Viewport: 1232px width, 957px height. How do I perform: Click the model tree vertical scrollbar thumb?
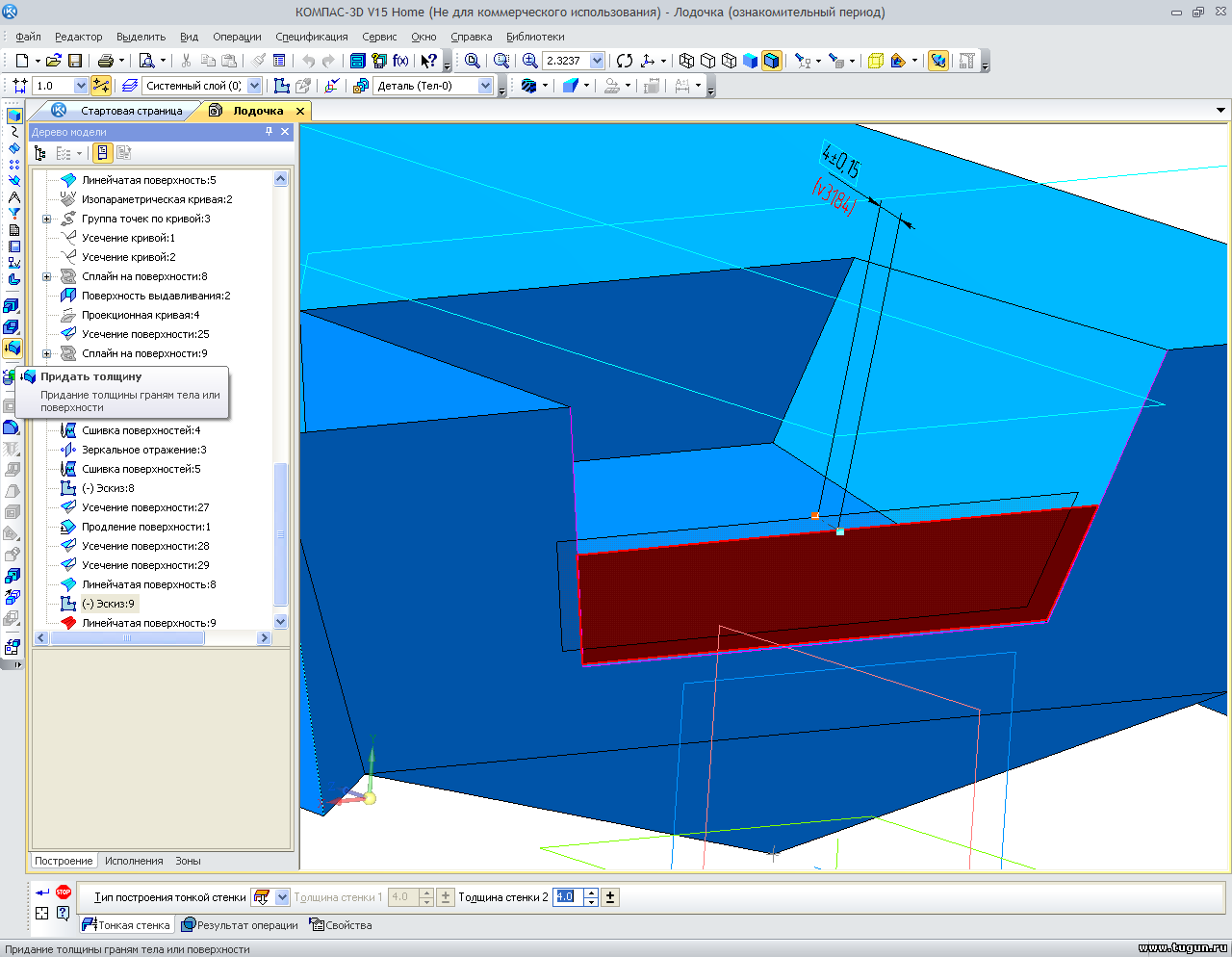coord(281,534)
